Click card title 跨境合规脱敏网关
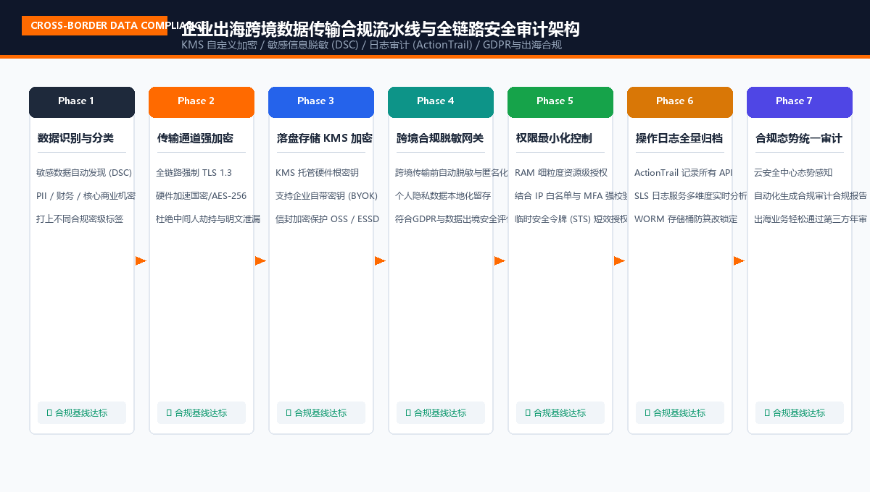Image resolution: width=870 pixels, height=492 pixels. [x=440, y=138]
